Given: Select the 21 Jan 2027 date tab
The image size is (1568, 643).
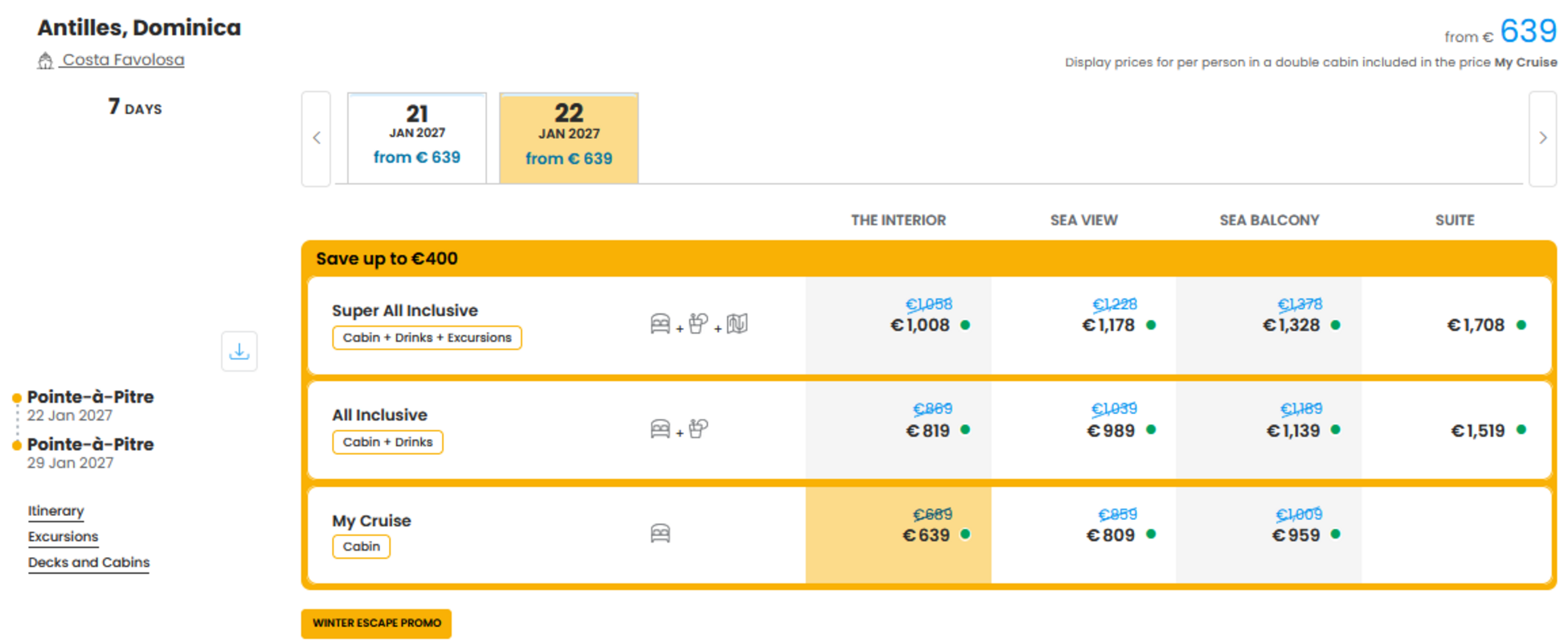Looking at the screenshot, I should coord(417,137).
